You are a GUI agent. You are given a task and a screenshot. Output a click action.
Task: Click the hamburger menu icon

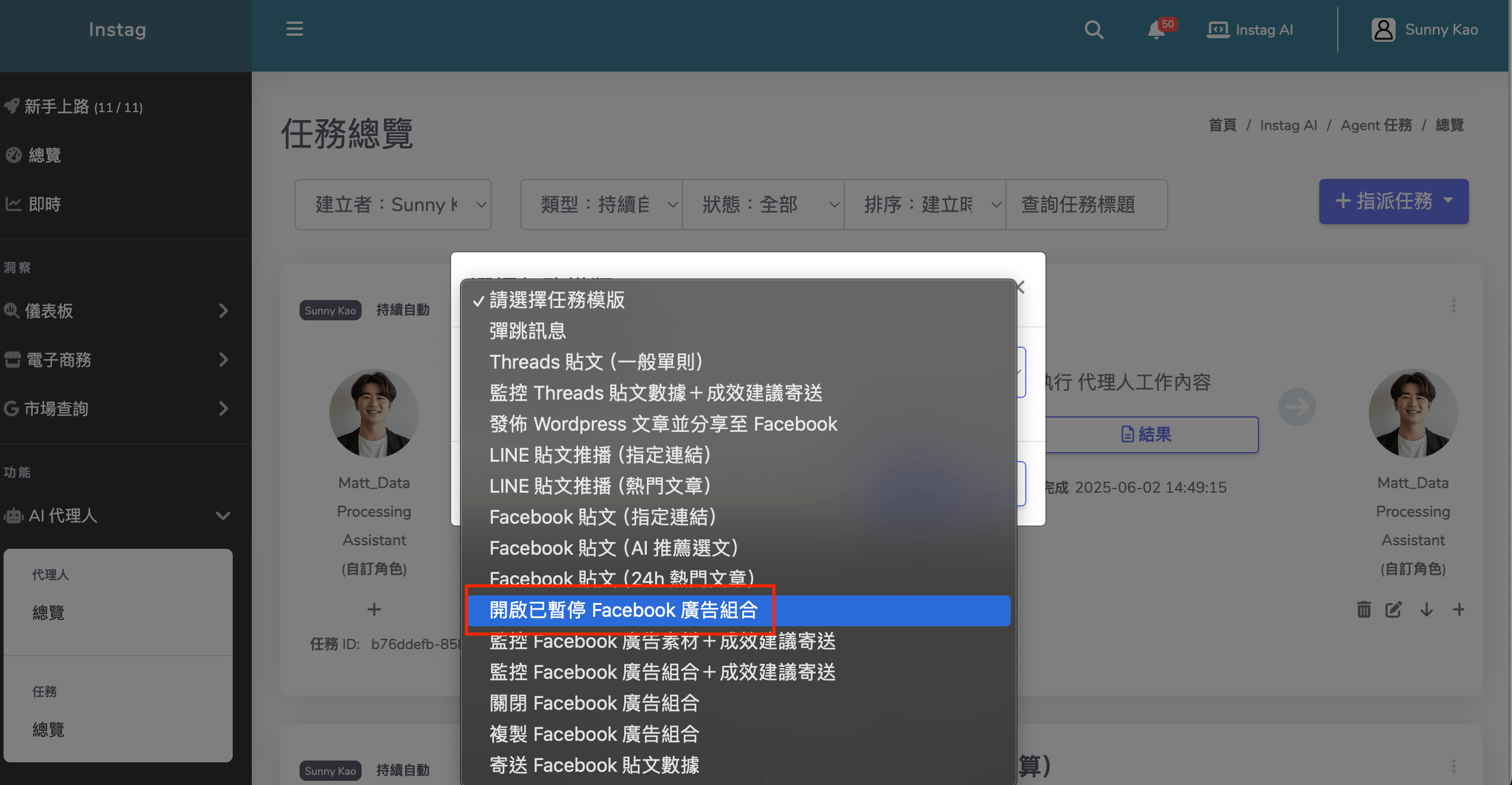295,29
